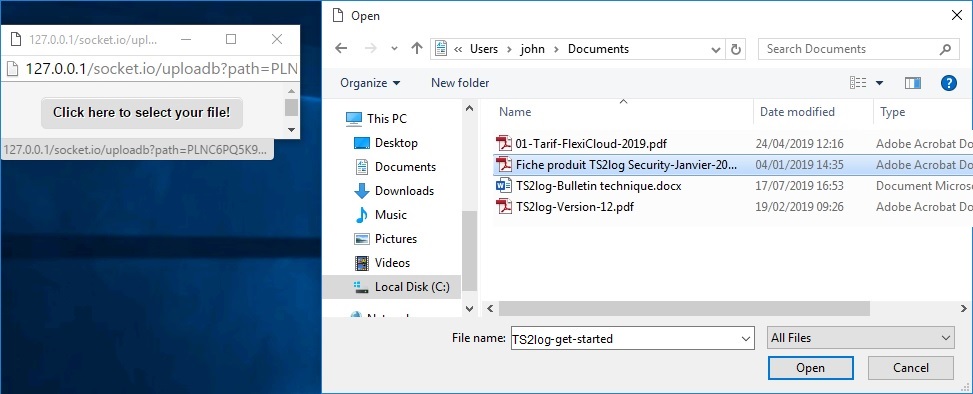The width and height of the screenshot is (973, 394).
Task: Open the All Files type dropdown
Action: point(860,338)
